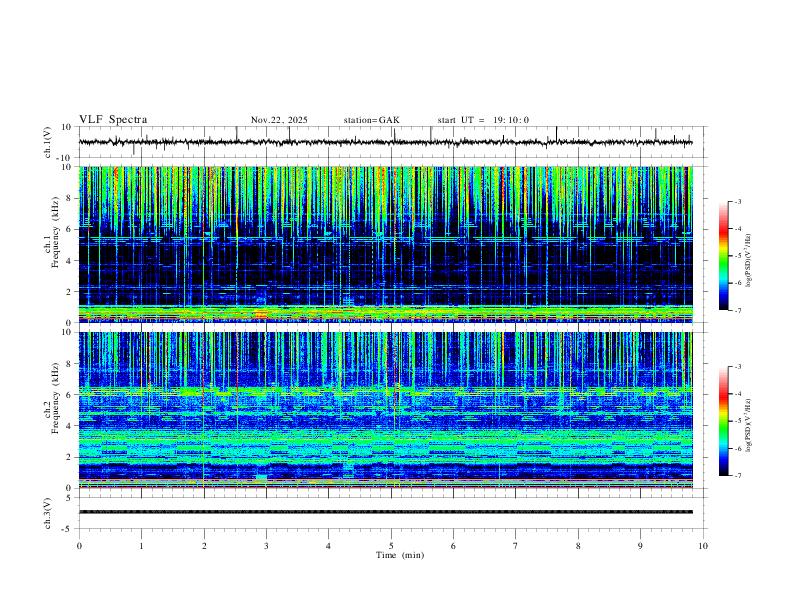Click the date text "Nov.22, 2025"
Viewport: 792px width, 612px height.
point(279,120)
